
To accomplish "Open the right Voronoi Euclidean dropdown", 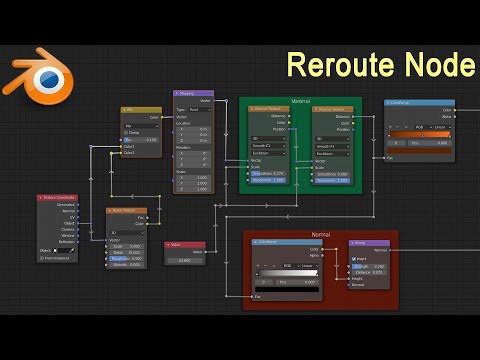I will pos(333,154).
